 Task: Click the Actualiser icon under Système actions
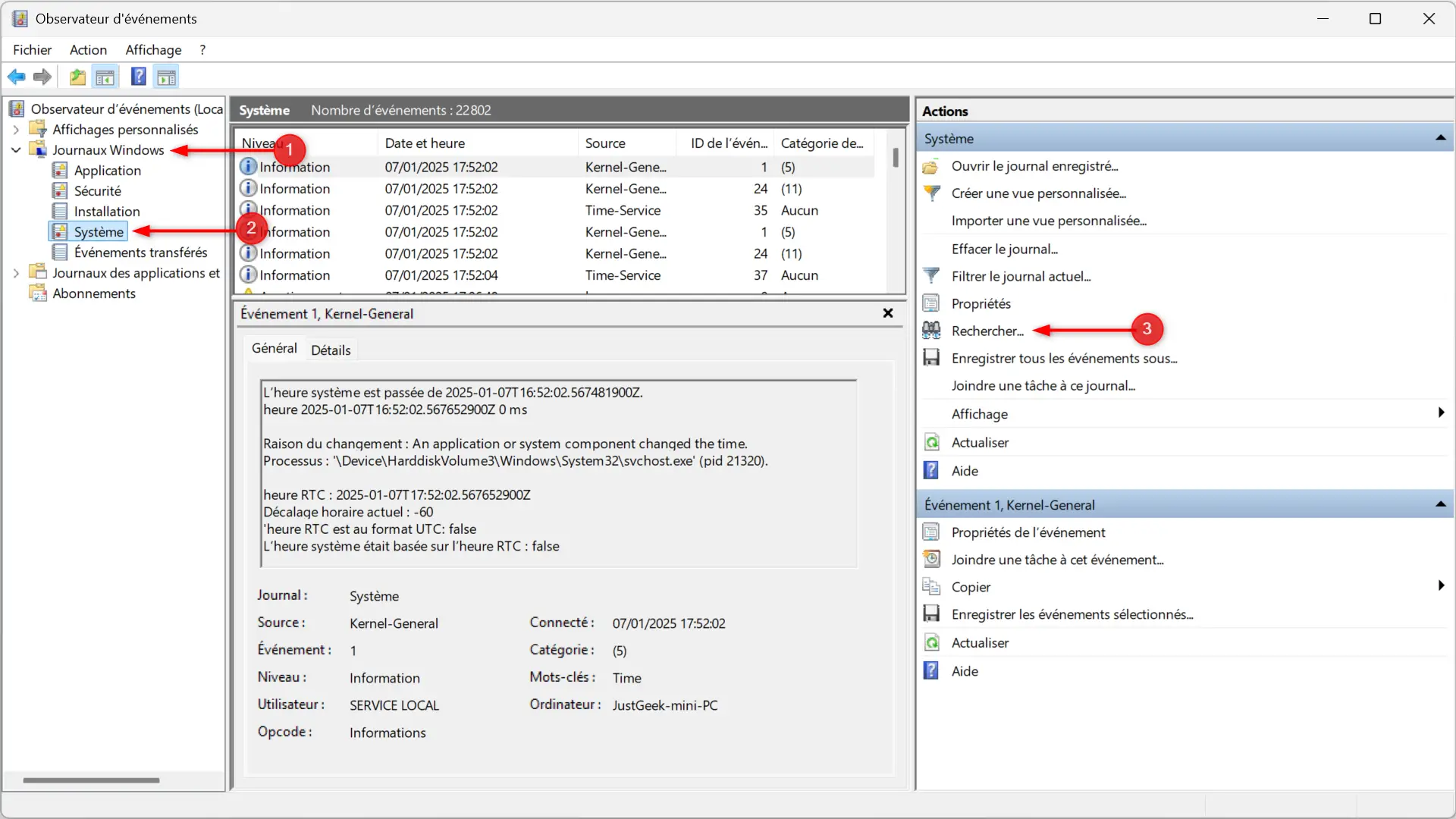coord(931,442)
